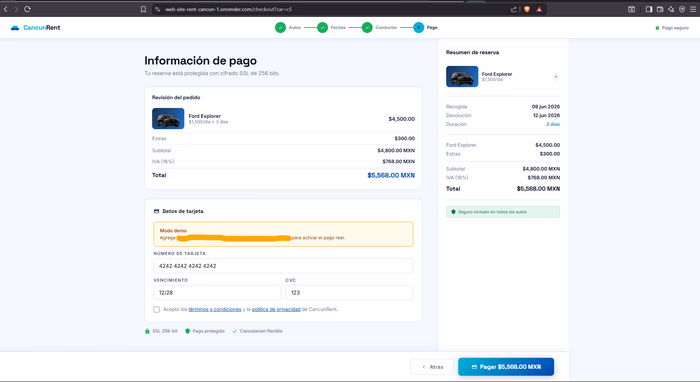Screen dimensions: 700x382
Task: Open the política de privacidad link
Action: (276, 309)
